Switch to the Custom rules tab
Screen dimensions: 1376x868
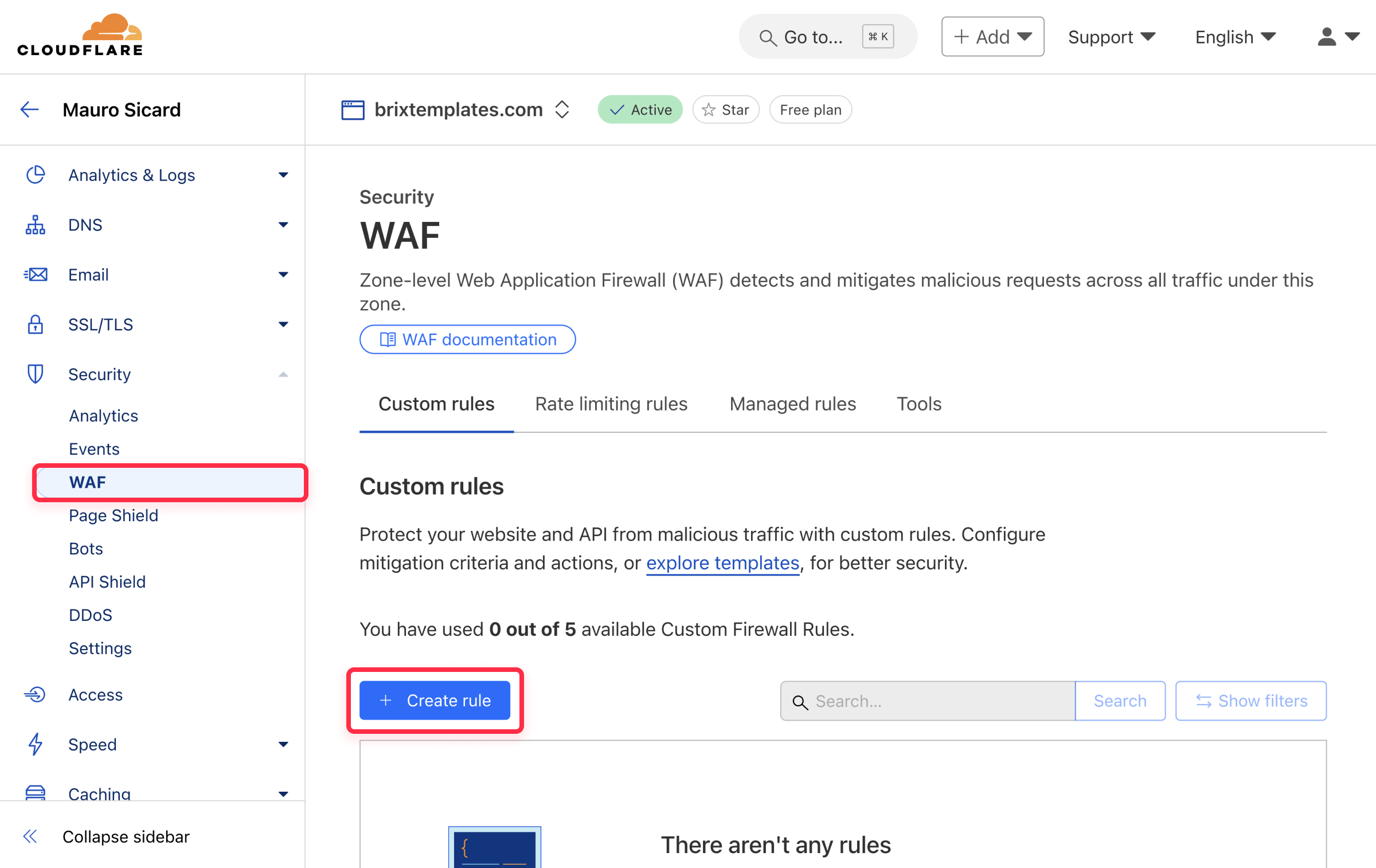(x=436, y=404)
